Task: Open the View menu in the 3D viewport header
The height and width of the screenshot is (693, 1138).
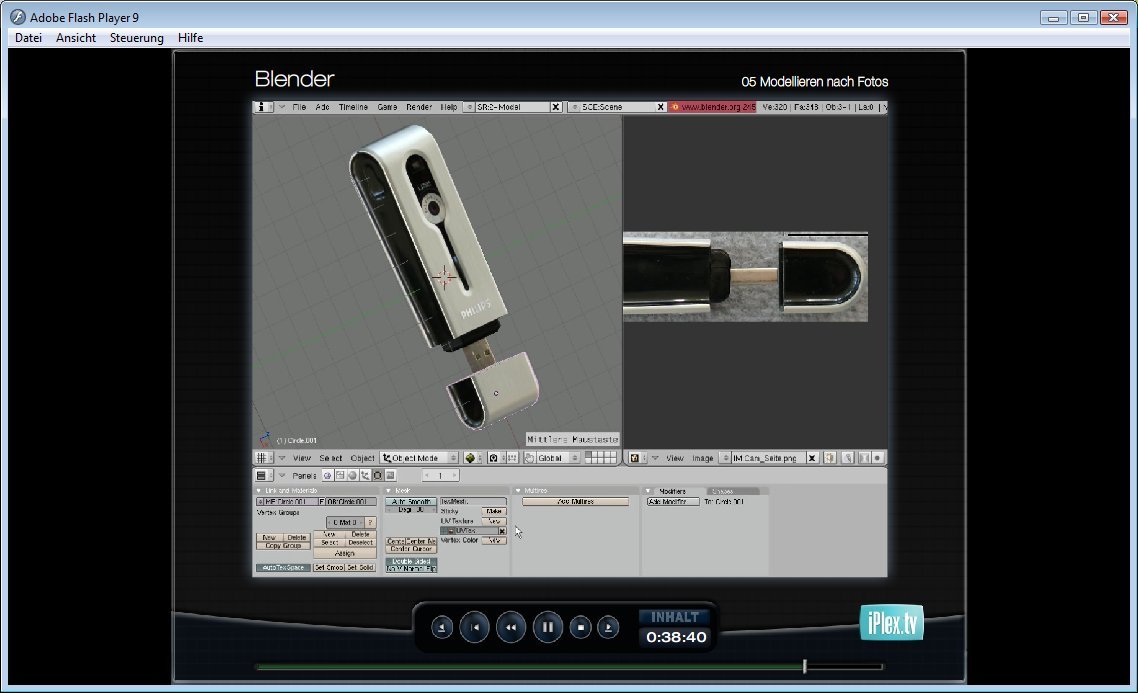Action: pyautogui.click(x=302, y=458)
